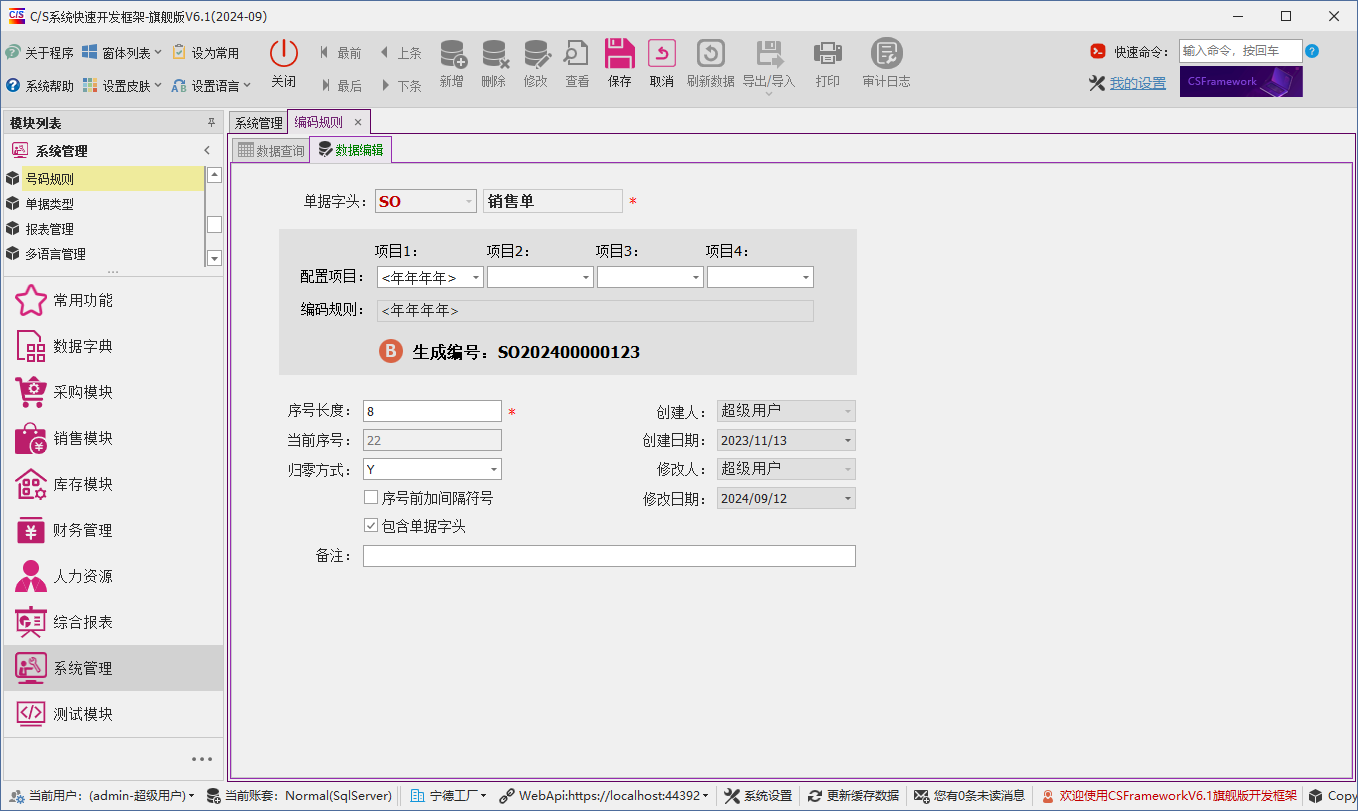Open 我的设置 link
Screen dimensions: 1358x811
(x=1138, y=83)
